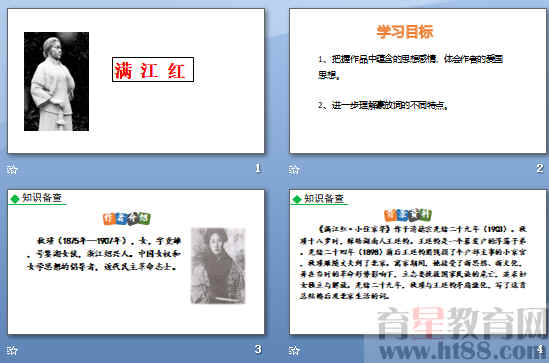Click the animation star icon under slide 4
The image size is (549, 363).
coord(294,350)
